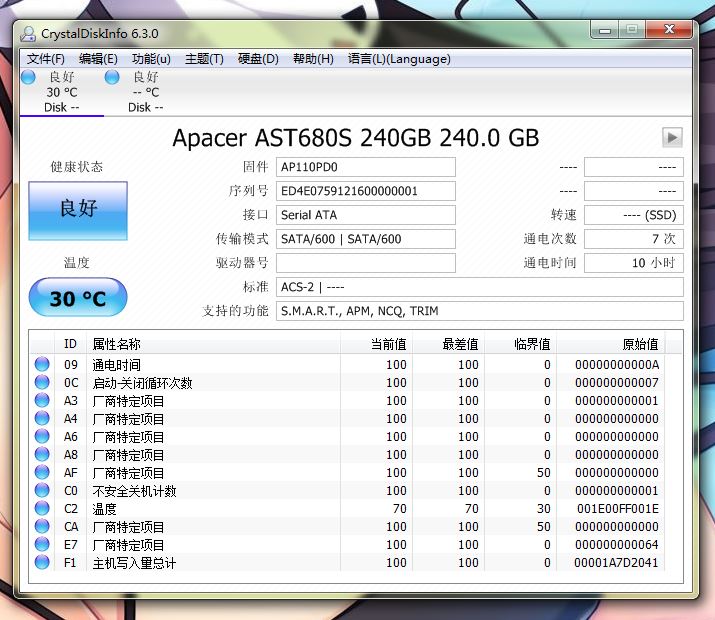This screenshot has height=620, width=715.
Task: Click the 原始值 column header
Action: (x=611, y=344)
